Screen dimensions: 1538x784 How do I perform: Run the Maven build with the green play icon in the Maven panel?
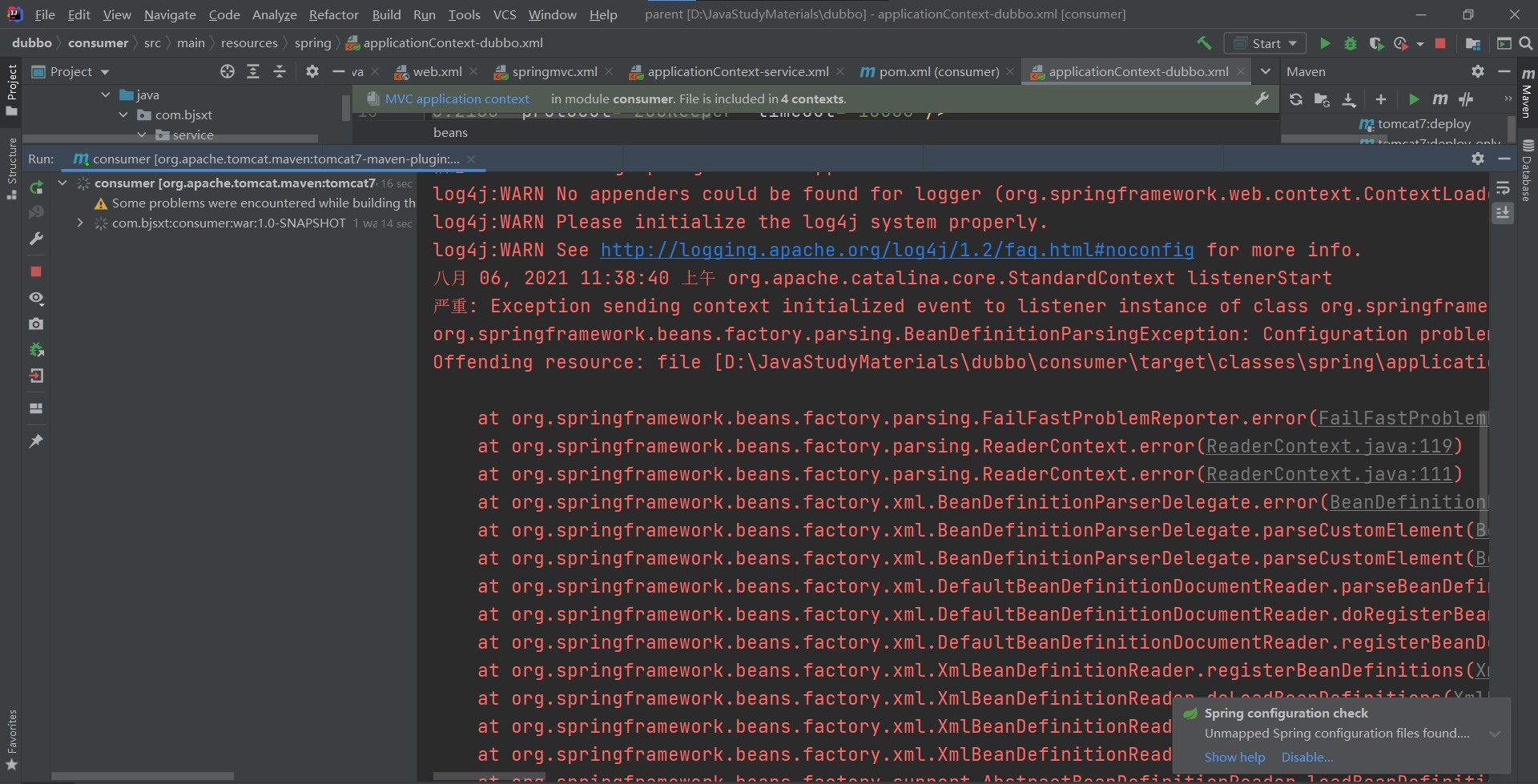point(1414,99)
